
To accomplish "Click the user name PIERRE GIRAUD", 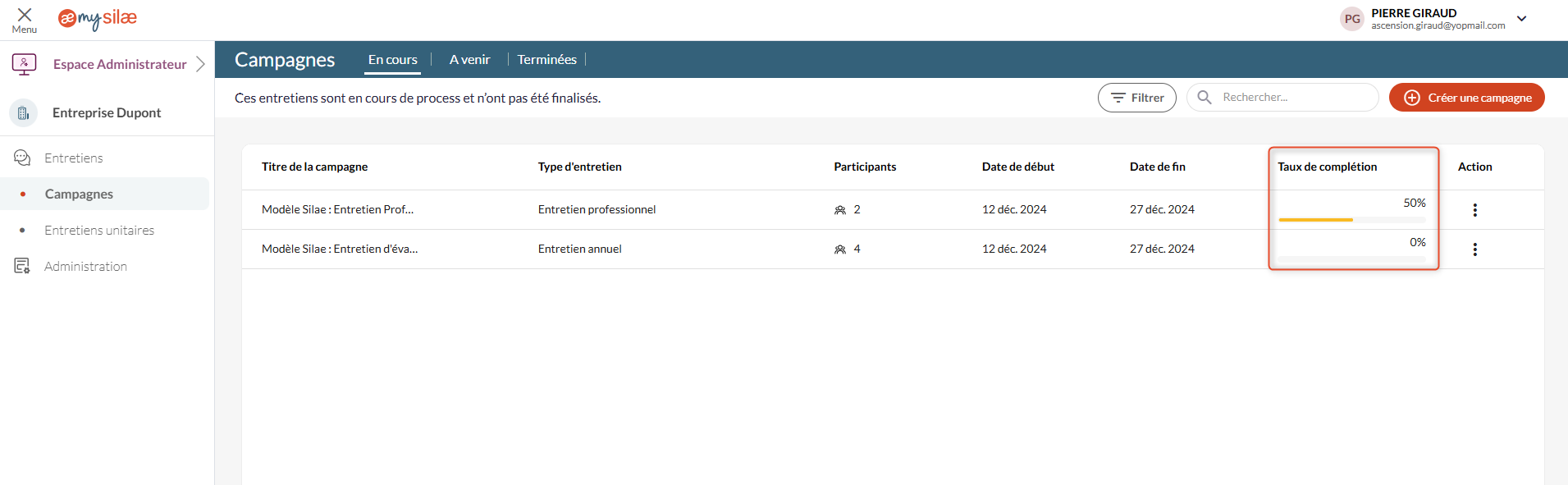I will click(x=1414, y=13).
